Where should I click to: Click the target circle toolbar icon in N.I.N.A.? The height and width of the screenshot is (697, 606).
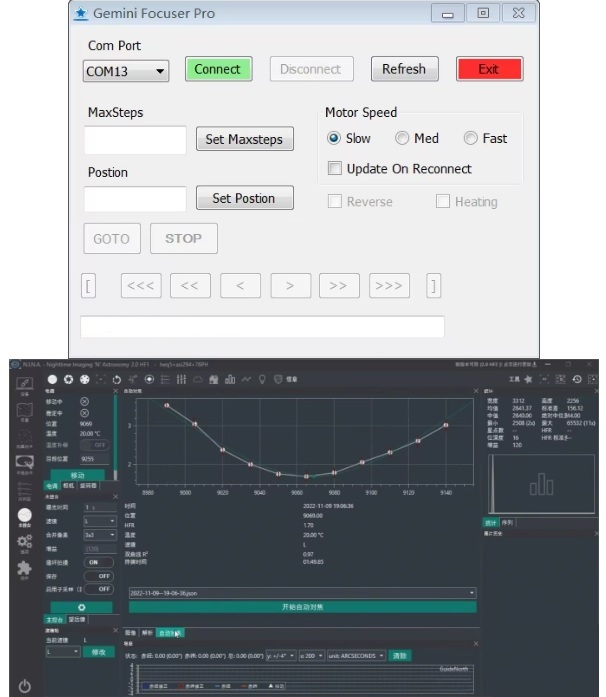(x=149, y=379)
